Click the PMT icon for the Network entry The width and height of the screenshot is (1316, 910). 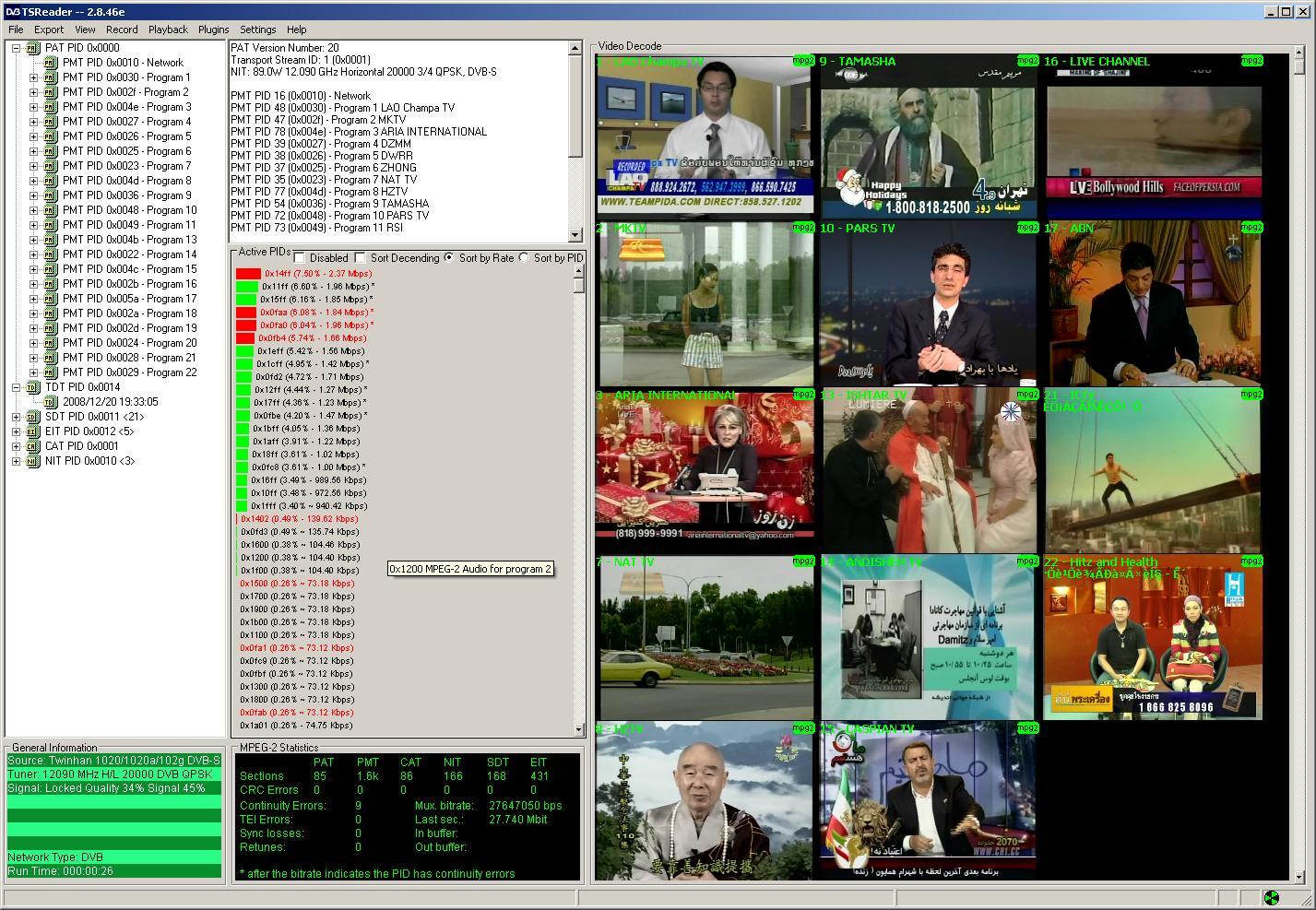click(51, 63)
